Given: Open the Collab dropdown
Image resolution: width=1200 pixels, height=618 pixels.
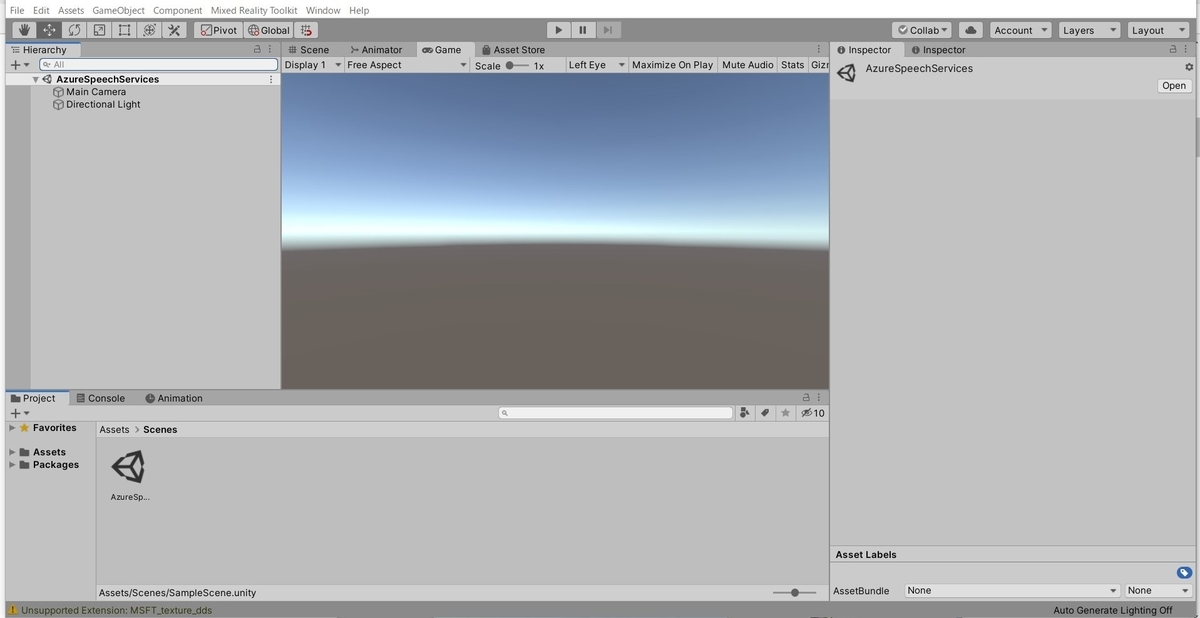Looking at the screenshot, I should point(923,30).
